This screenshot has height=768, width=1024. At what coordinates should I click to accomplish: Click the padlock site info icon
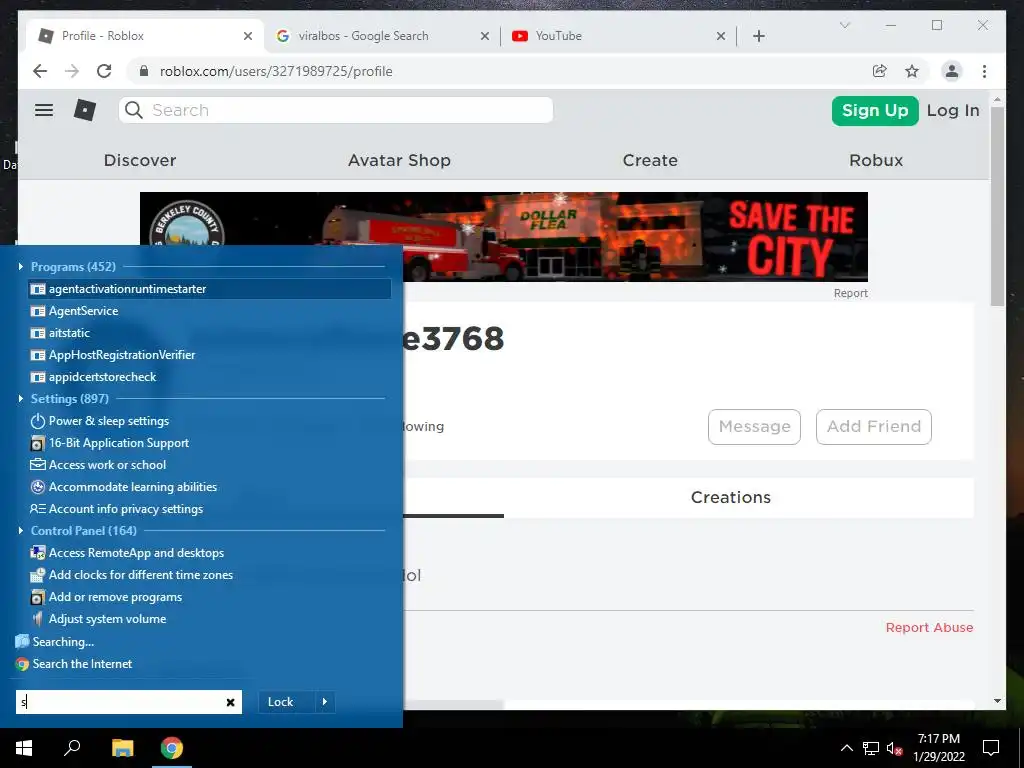point(144,71)
